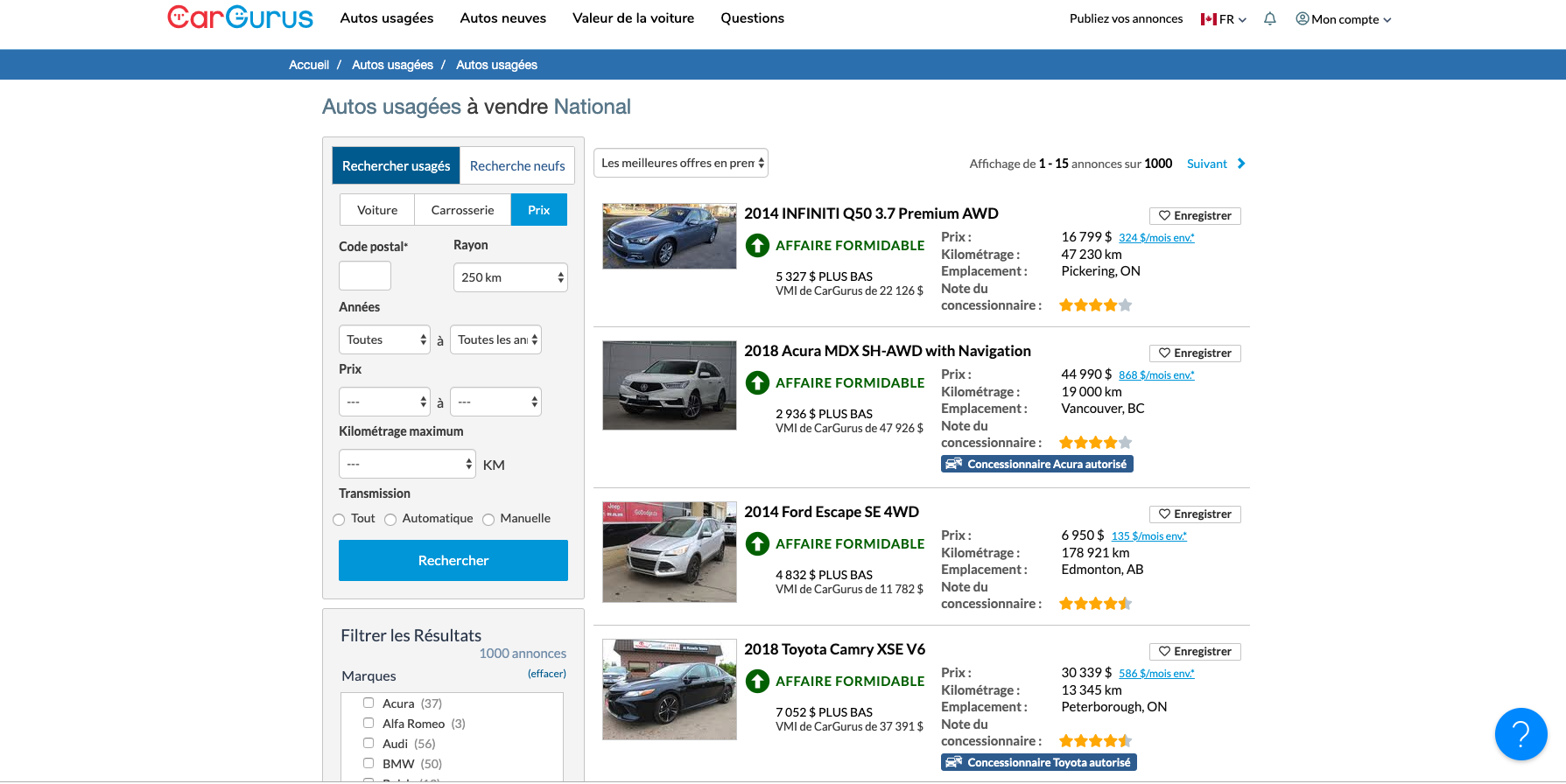Open the notifications bell
1566x784 pixels.
point(1270,18)
